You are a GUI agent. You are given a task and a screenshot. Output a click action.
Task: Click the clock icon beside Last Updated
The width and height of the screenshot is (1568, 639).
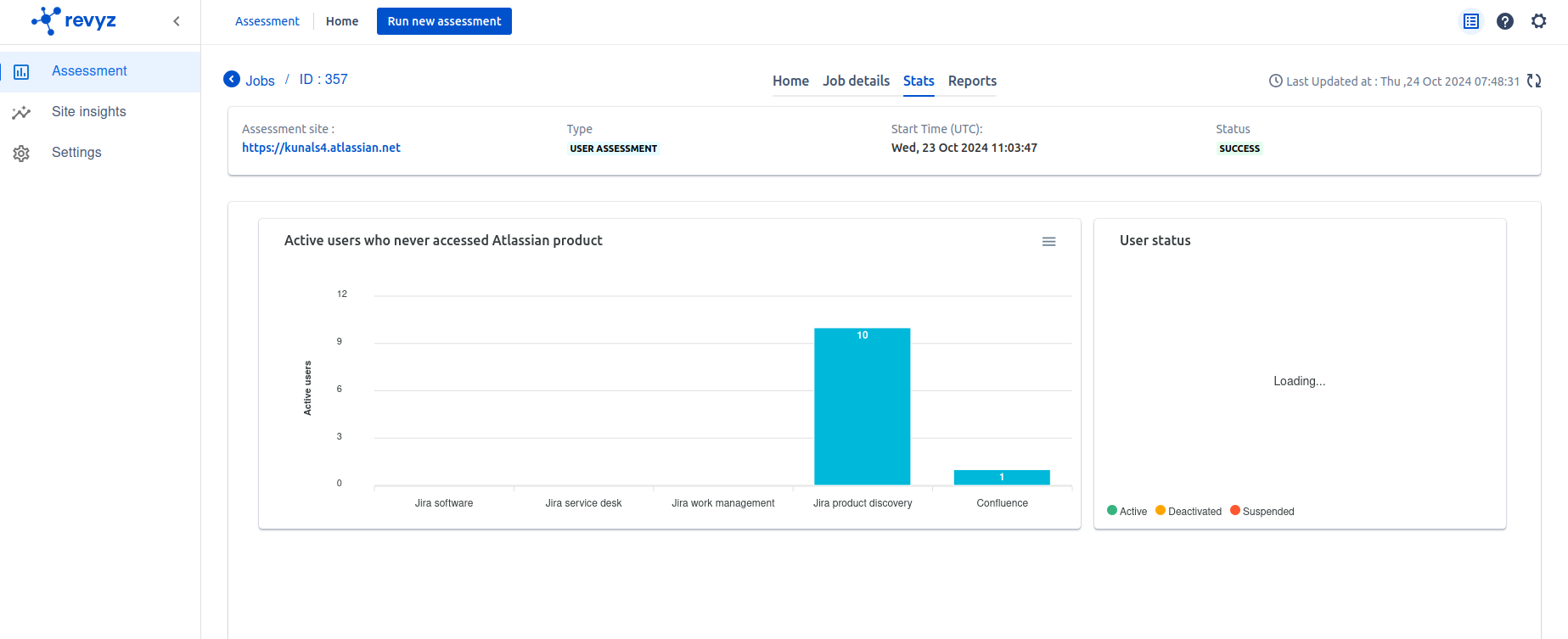click(1275, 81)
